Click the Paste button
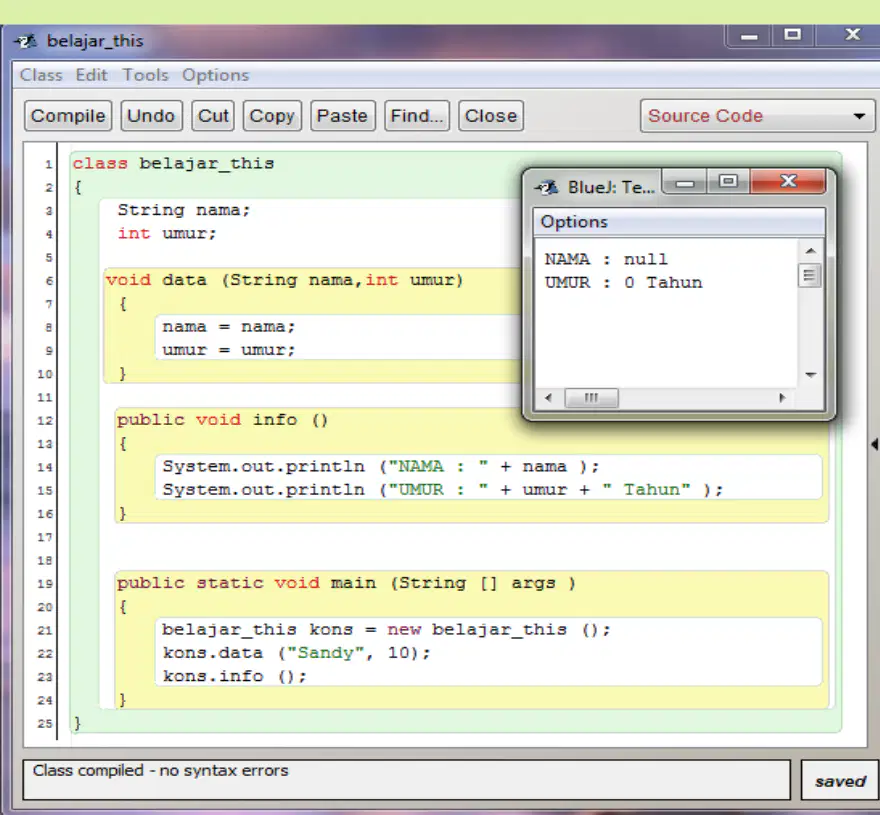This screenshot has width=880, height=815. pyautogui.click(x=342, y=116)
